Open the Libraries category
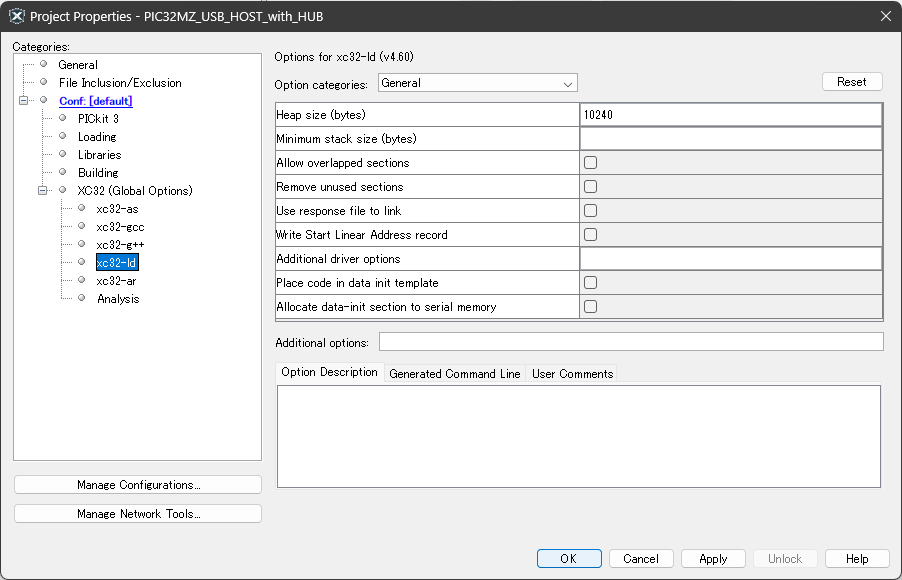This screenshot has height=580, width=902. [99, 155]
